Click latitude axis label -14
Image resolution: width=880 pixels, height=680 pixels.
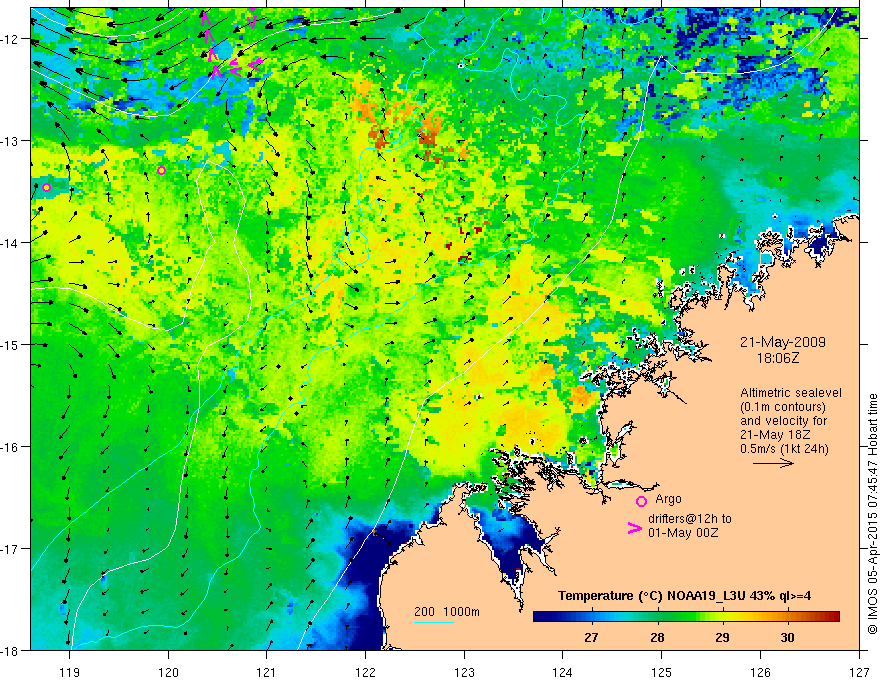[x=11, y=243]
